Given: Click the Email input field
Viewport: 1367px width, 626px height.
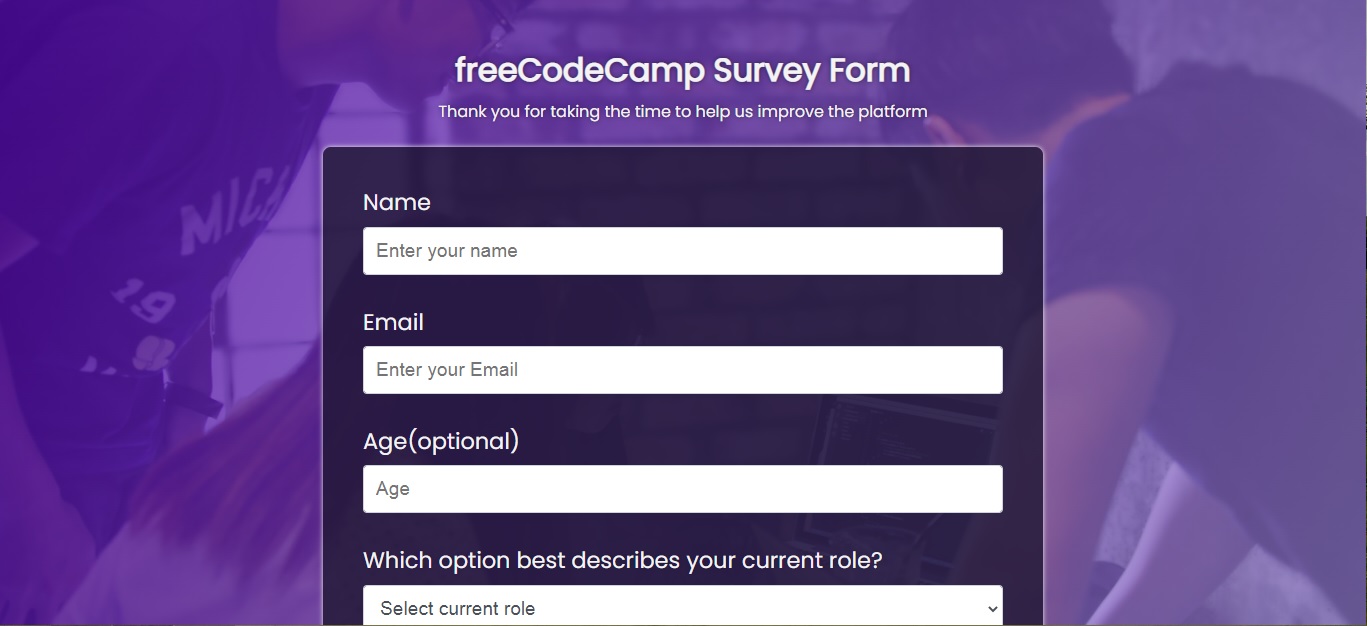Looking at the screenshot, I should coord(683,369).
